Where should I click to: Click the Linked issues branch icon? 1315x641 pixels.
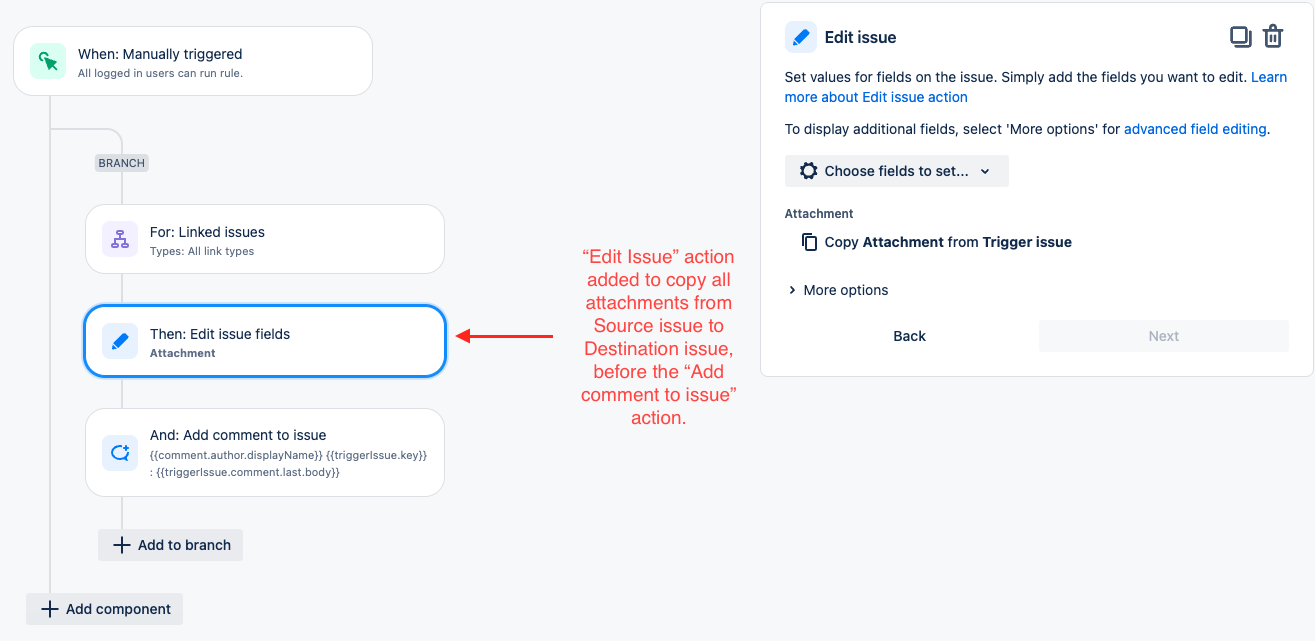(x=119, y=238)
